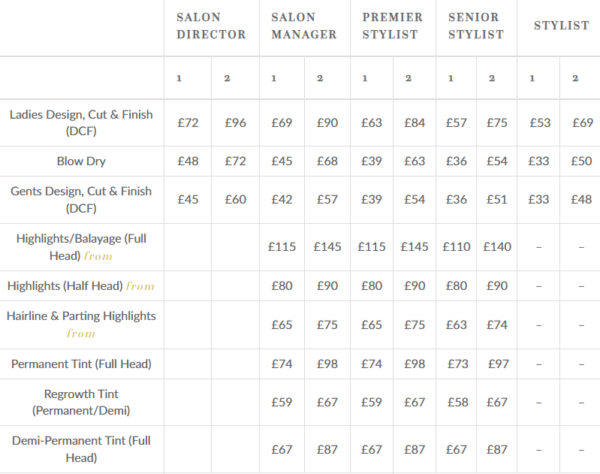Select the £97 Senior Stylist tint price

click(x=498, y=363)
